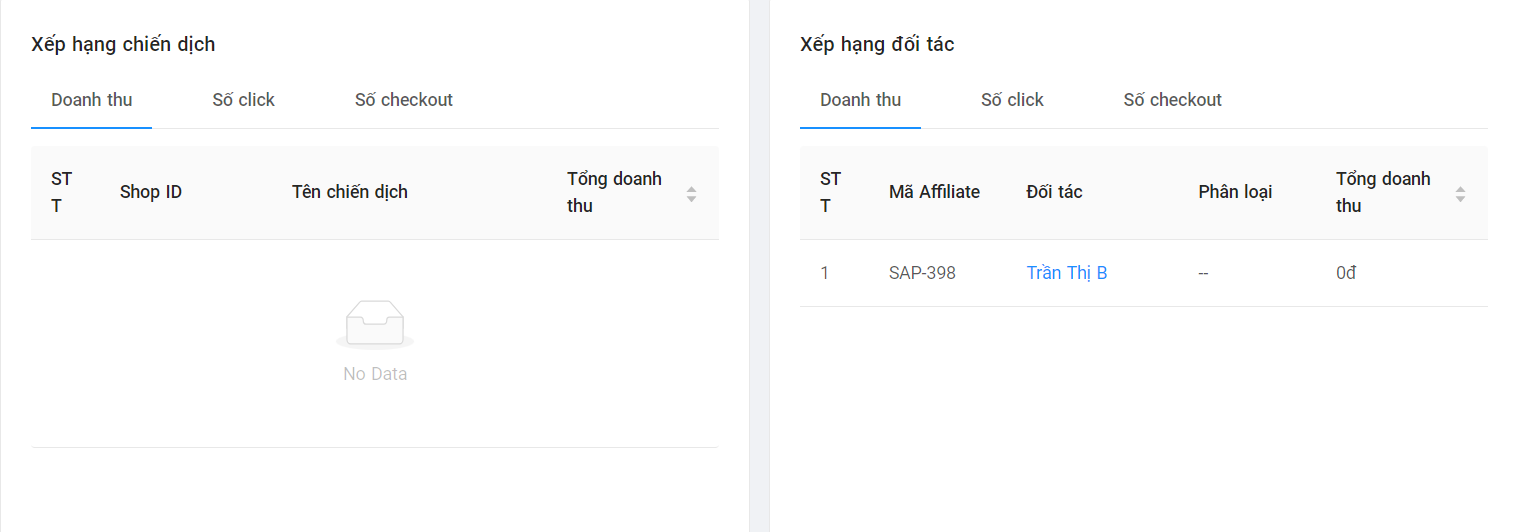The image size is (1516, 532).
Task: Click the Tổng doanh thu header in campaign table
Action: (614, 192)
